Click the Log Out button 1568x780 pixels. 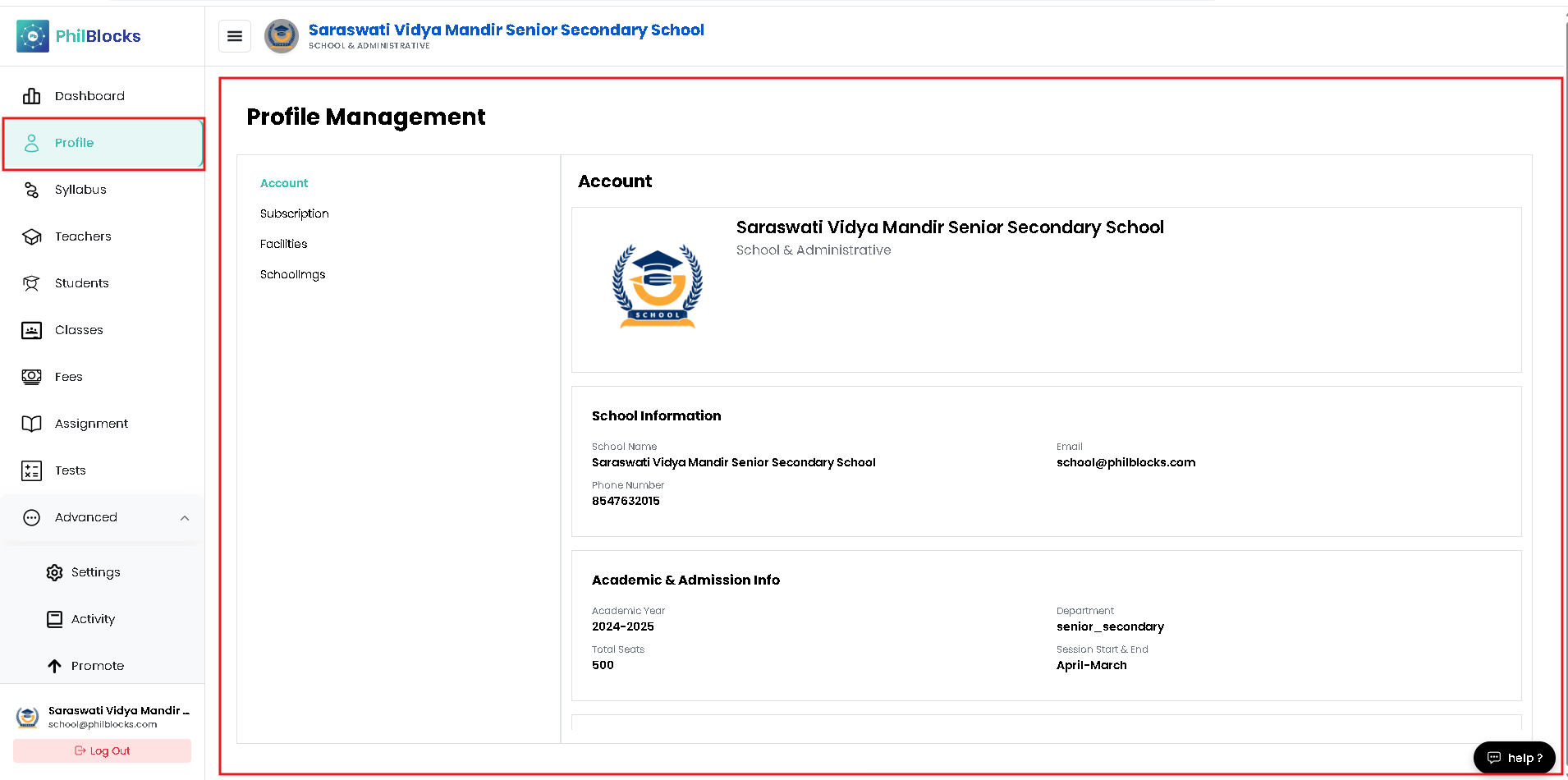click(x=103, y=750)
